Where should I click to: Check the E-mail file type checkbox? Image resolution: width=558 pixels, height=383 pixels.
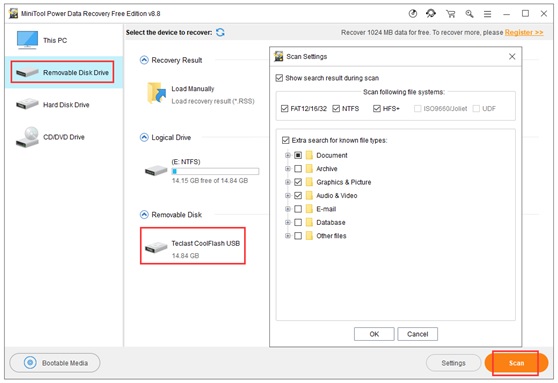298,209
